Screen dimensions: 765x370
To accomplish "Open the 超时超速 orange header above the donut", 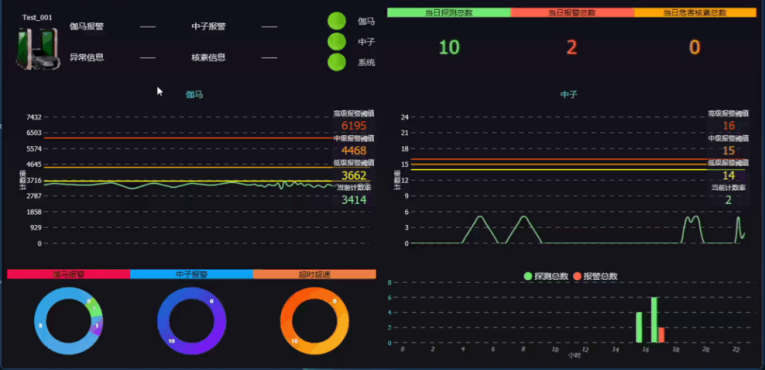I will [315, 274].
